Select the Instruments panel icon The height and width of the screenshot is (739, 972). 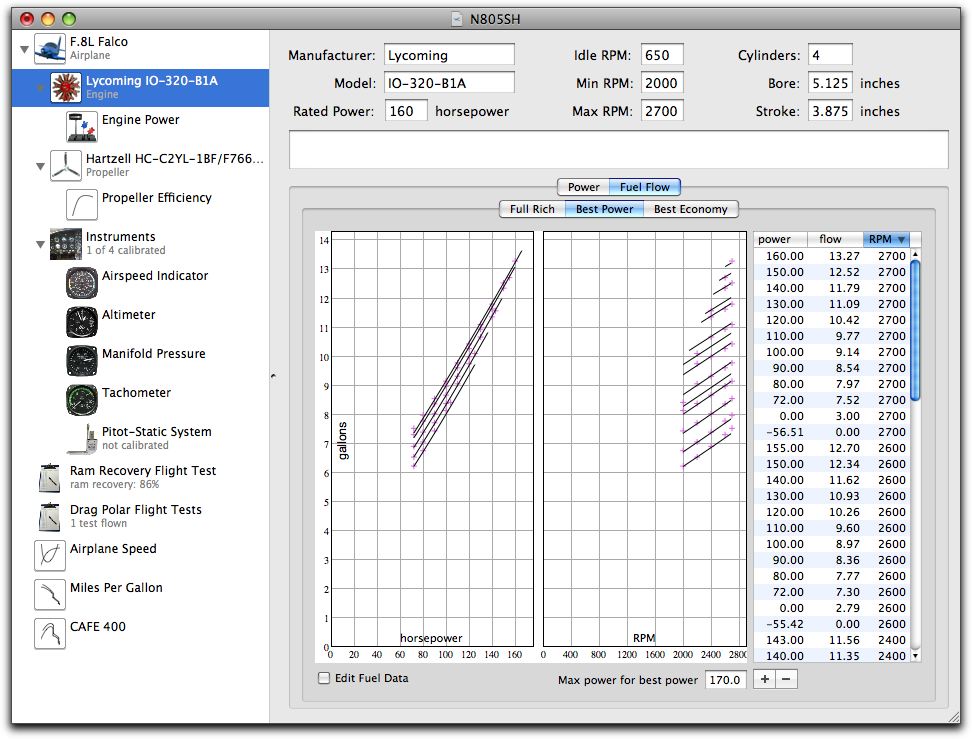(66, 244)
